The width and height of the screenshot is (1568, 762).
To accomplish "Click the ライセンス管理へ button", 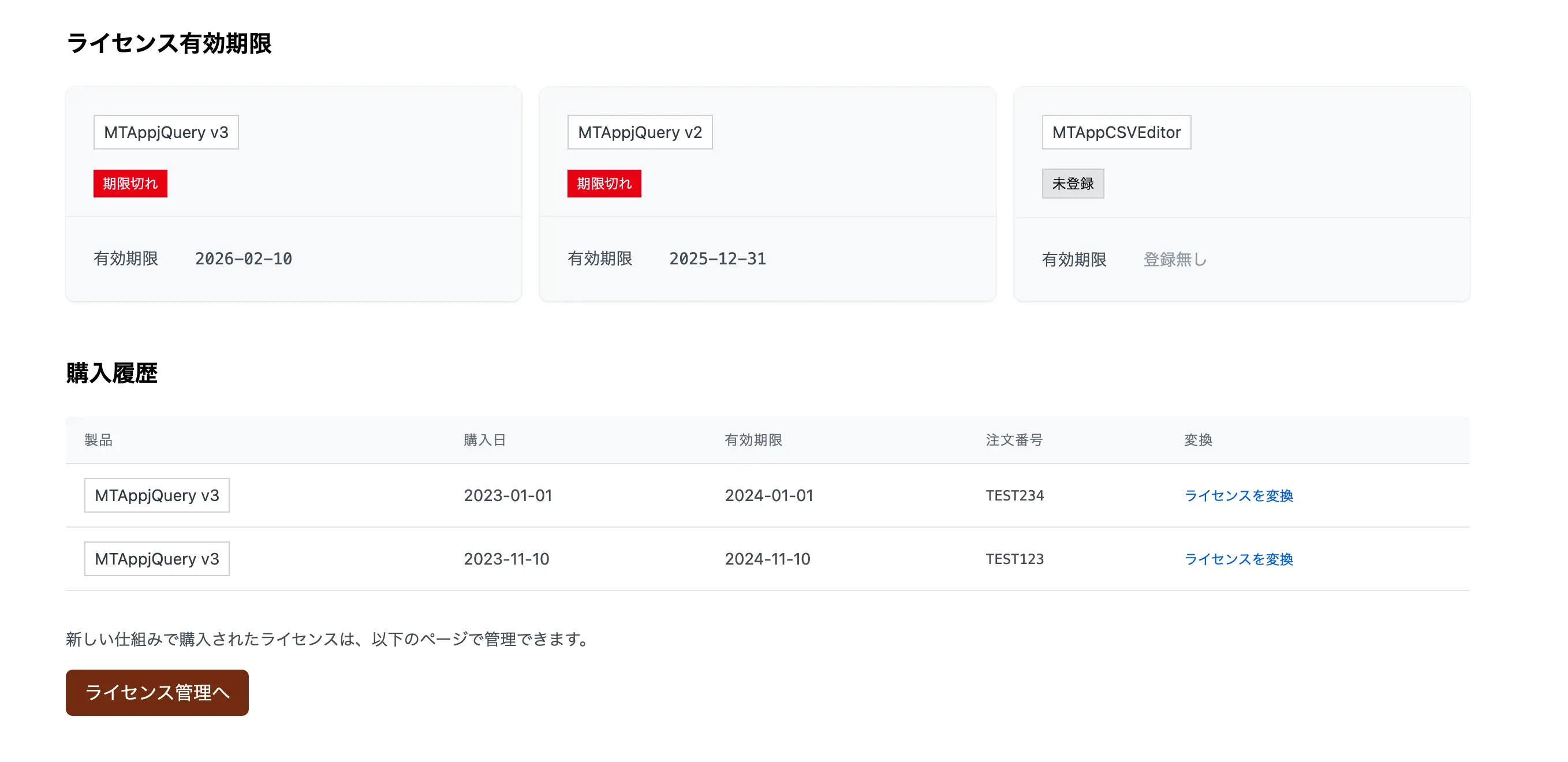I will [157, 692].
